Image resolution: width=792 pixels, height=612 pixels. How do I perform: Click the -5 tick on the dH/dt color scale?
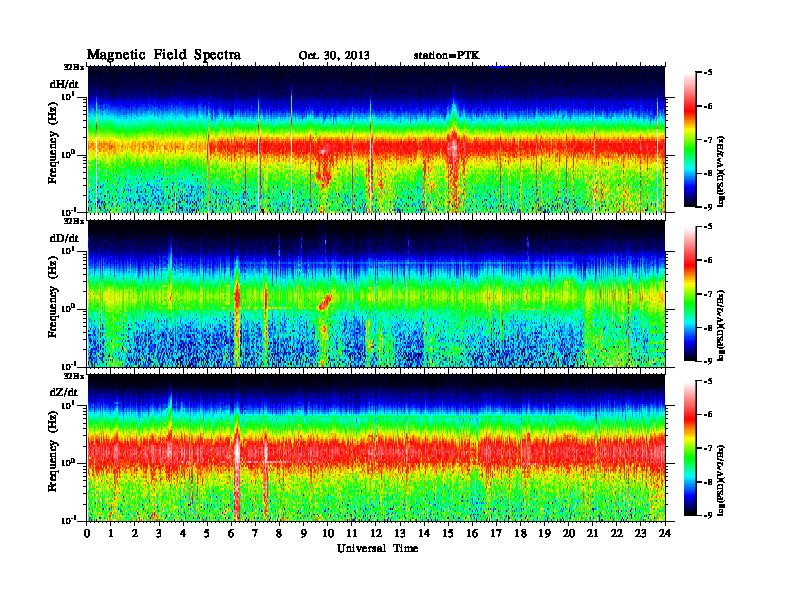point(709,73)
